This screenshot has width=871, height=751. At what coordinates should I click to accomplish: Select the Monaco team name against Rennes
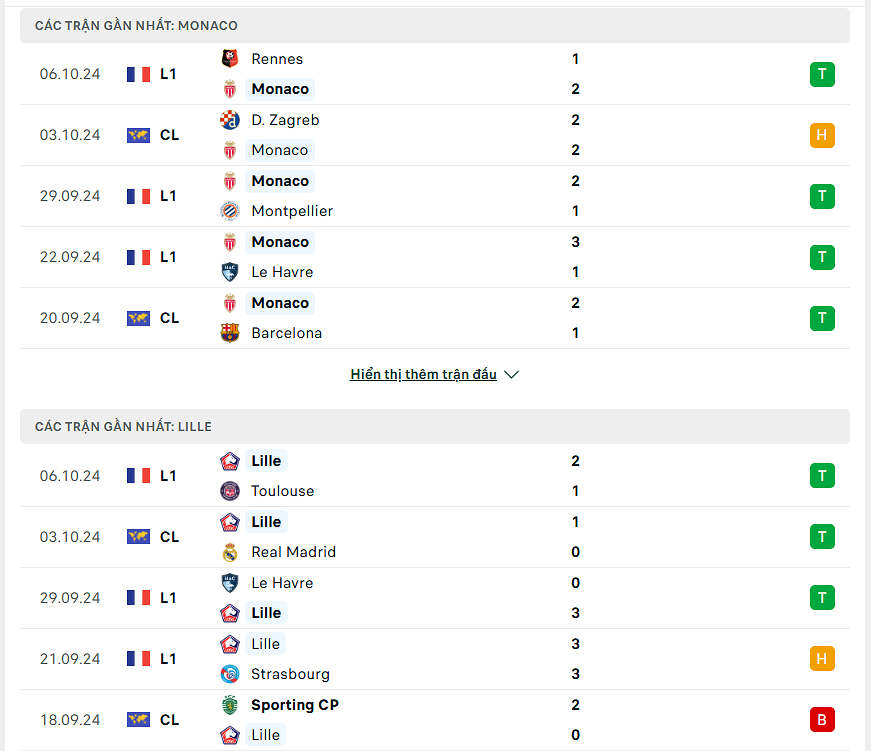coord(280,89)
